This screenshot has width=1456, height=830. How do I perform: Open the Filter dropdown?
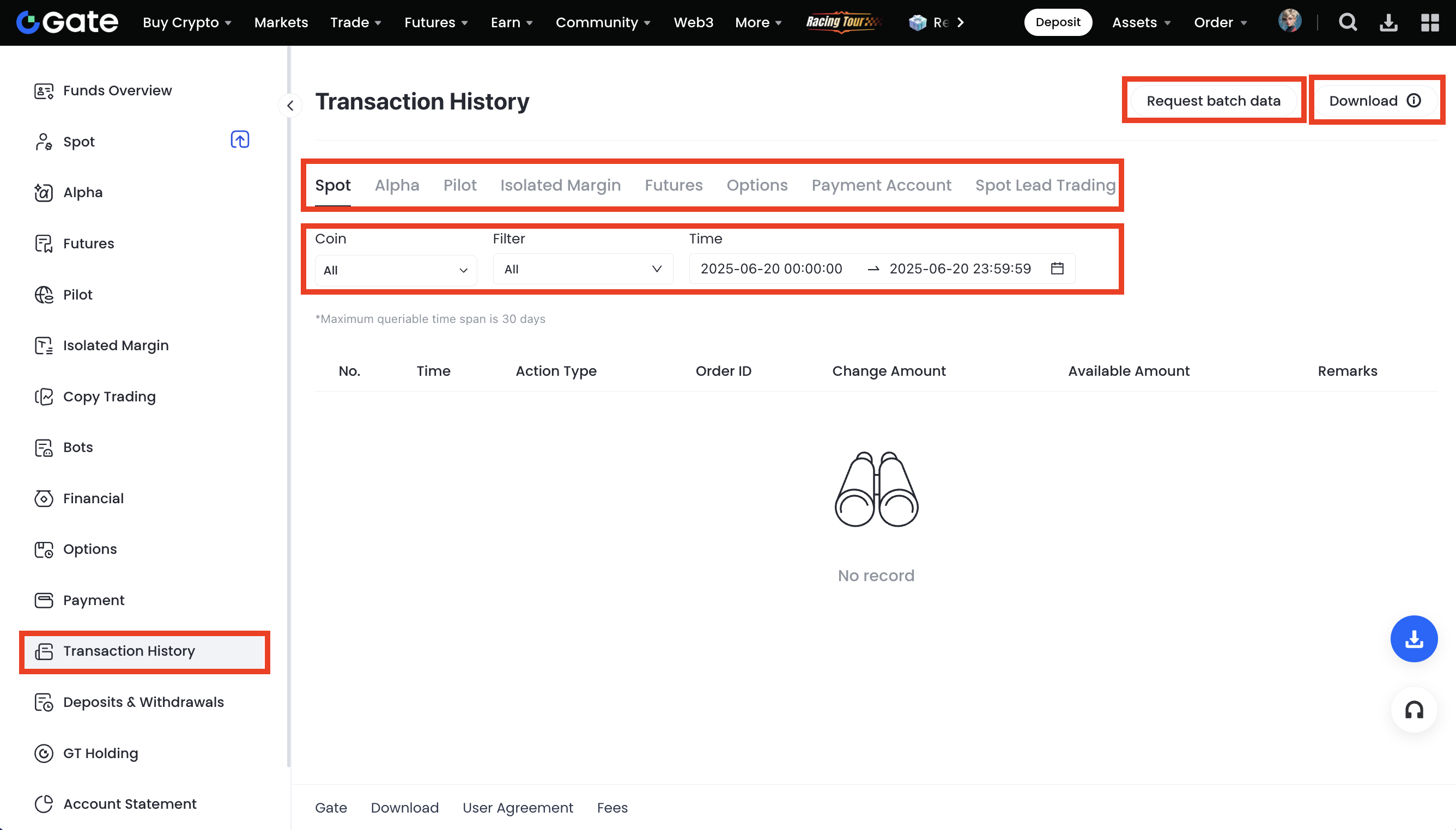tap(583, 269)
